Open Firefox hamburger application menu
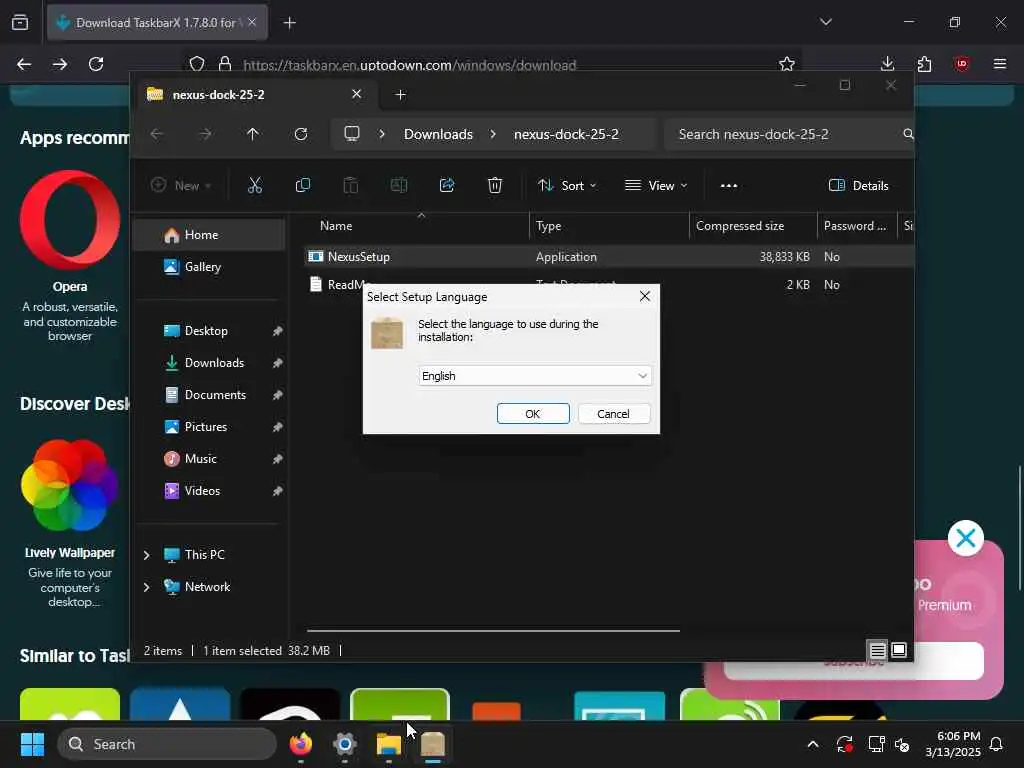This screenshot has height=768, width=1024. 1000,64
